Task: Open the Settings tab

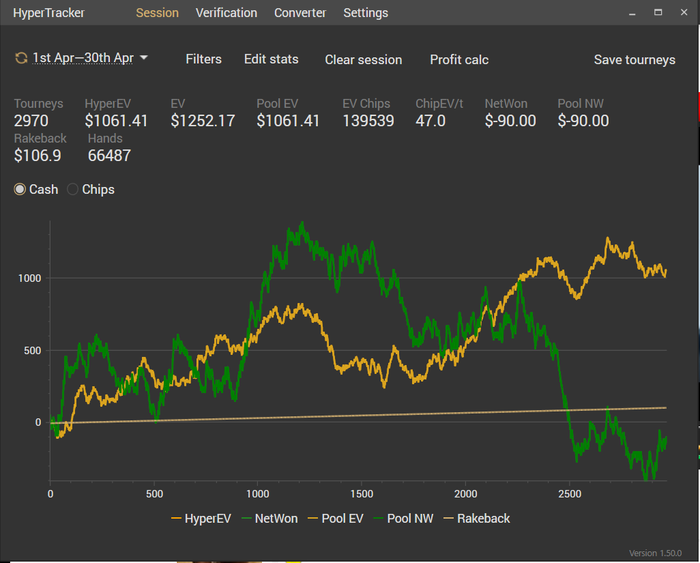Action: coord(365,13)
